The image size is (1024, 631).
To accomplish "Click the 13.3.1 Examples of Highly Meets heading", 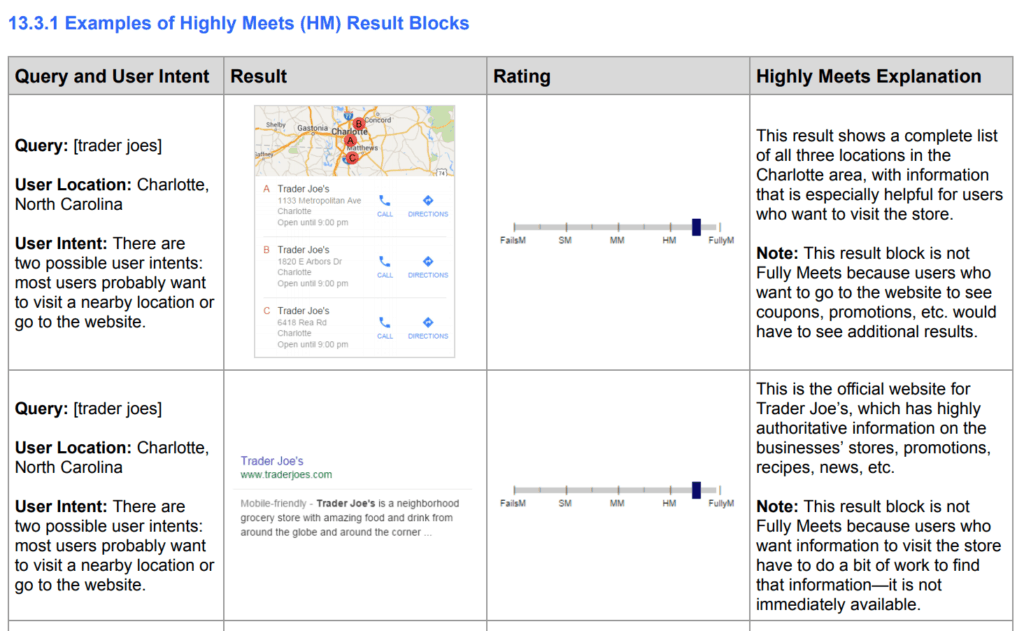I will [238, 23].
